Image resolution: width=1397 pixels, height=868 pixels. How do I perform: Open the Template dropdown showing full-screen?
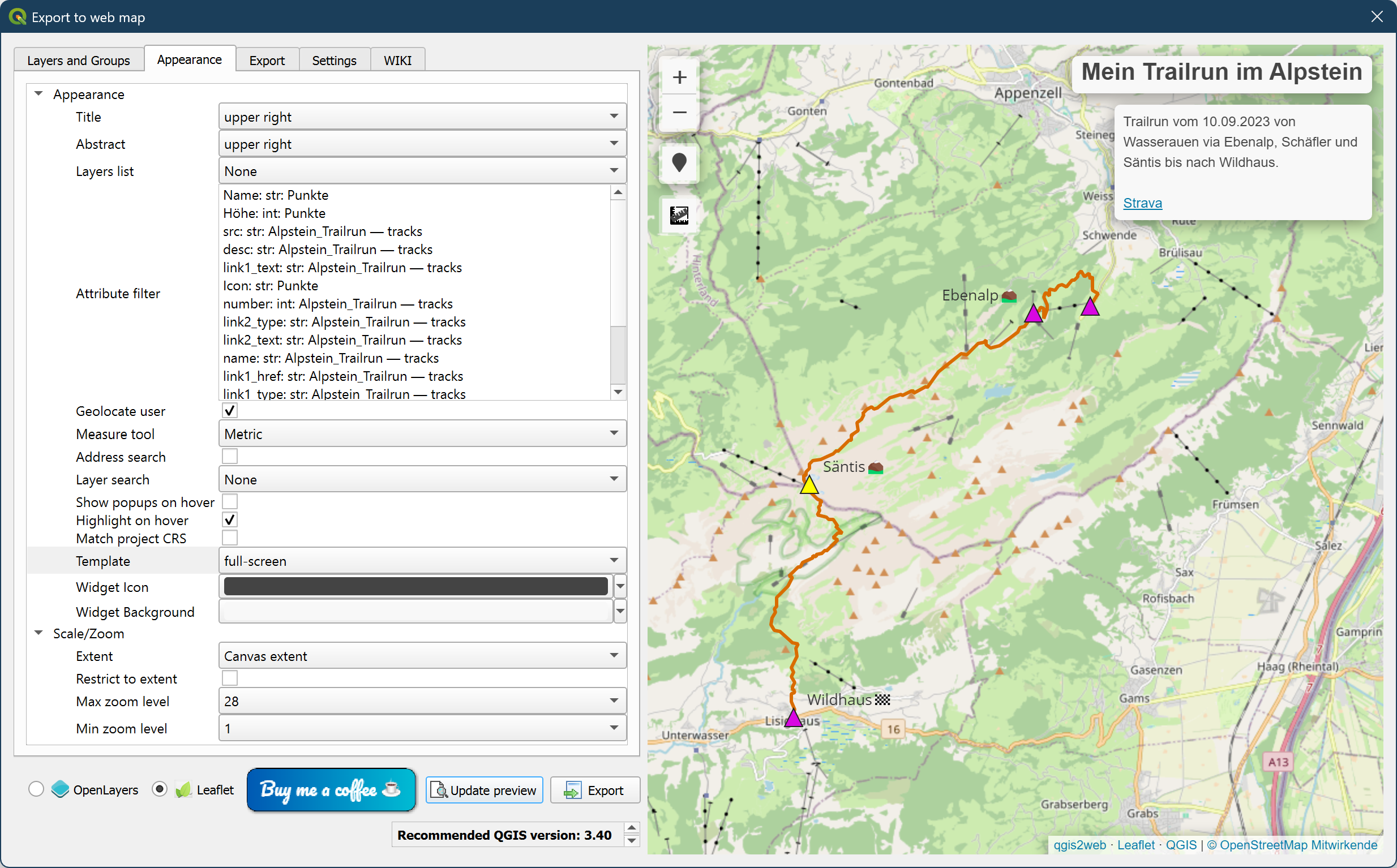pyautogui.click(x=422, y=561)
